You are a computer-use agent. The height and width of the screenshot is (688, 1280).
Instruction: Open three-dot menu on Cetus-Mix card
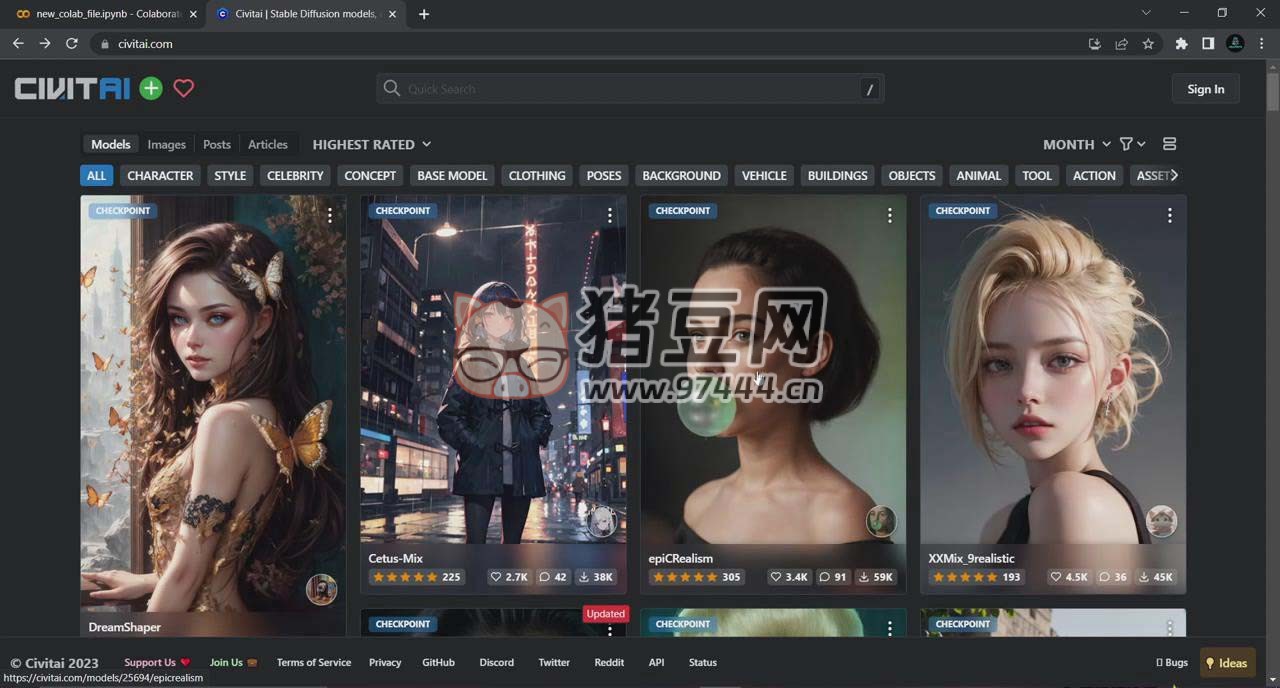(x=609, y=215)
